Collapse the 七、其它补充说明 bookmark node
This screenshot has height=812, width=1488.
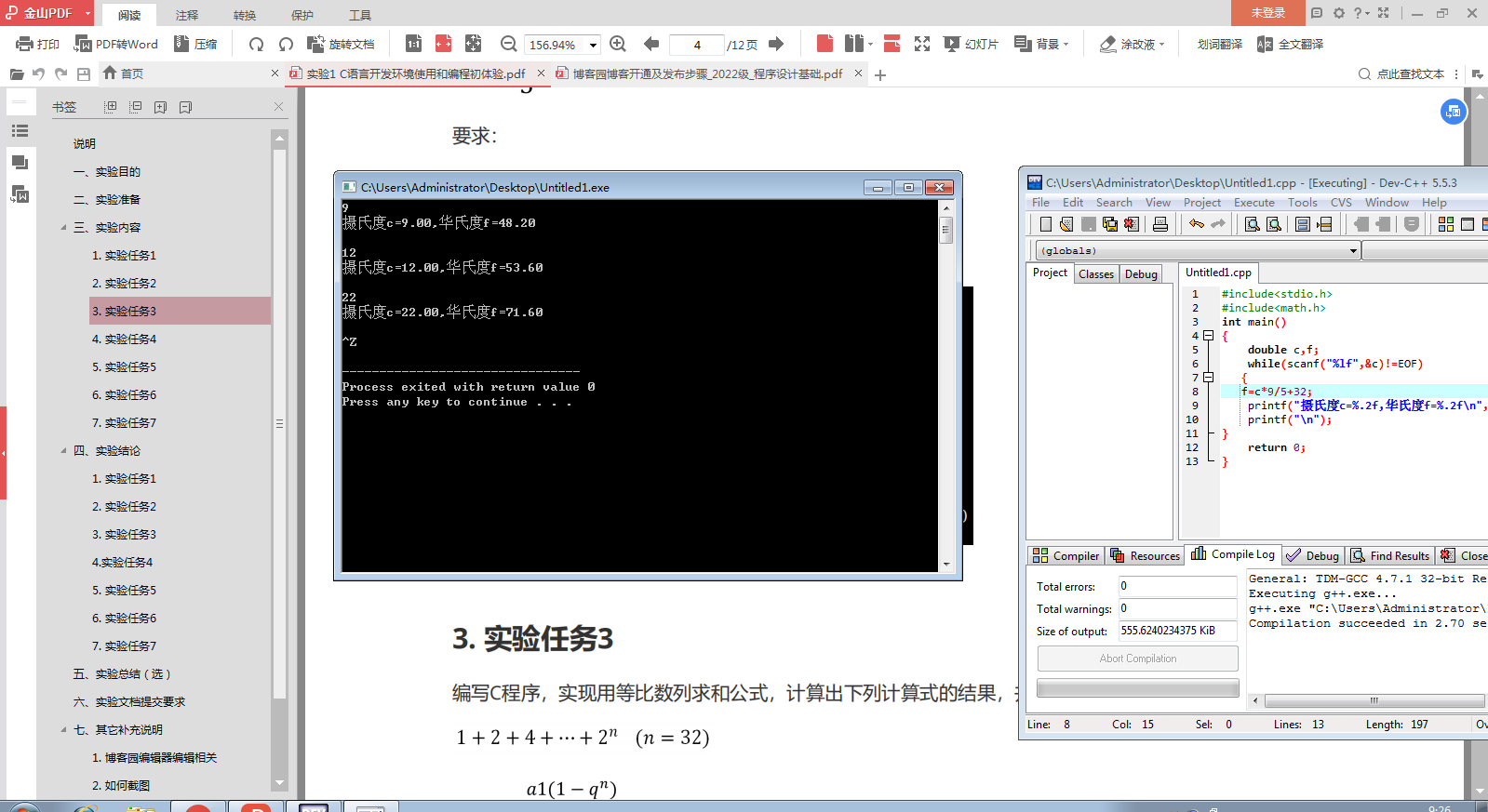[x=64, y=729]
